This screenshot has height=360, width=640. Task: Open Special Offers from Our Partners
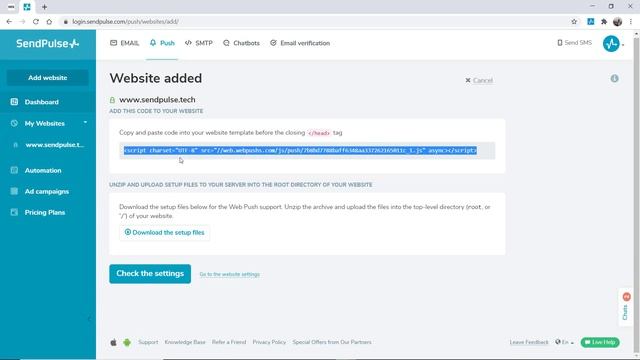(x=332, y=342)
